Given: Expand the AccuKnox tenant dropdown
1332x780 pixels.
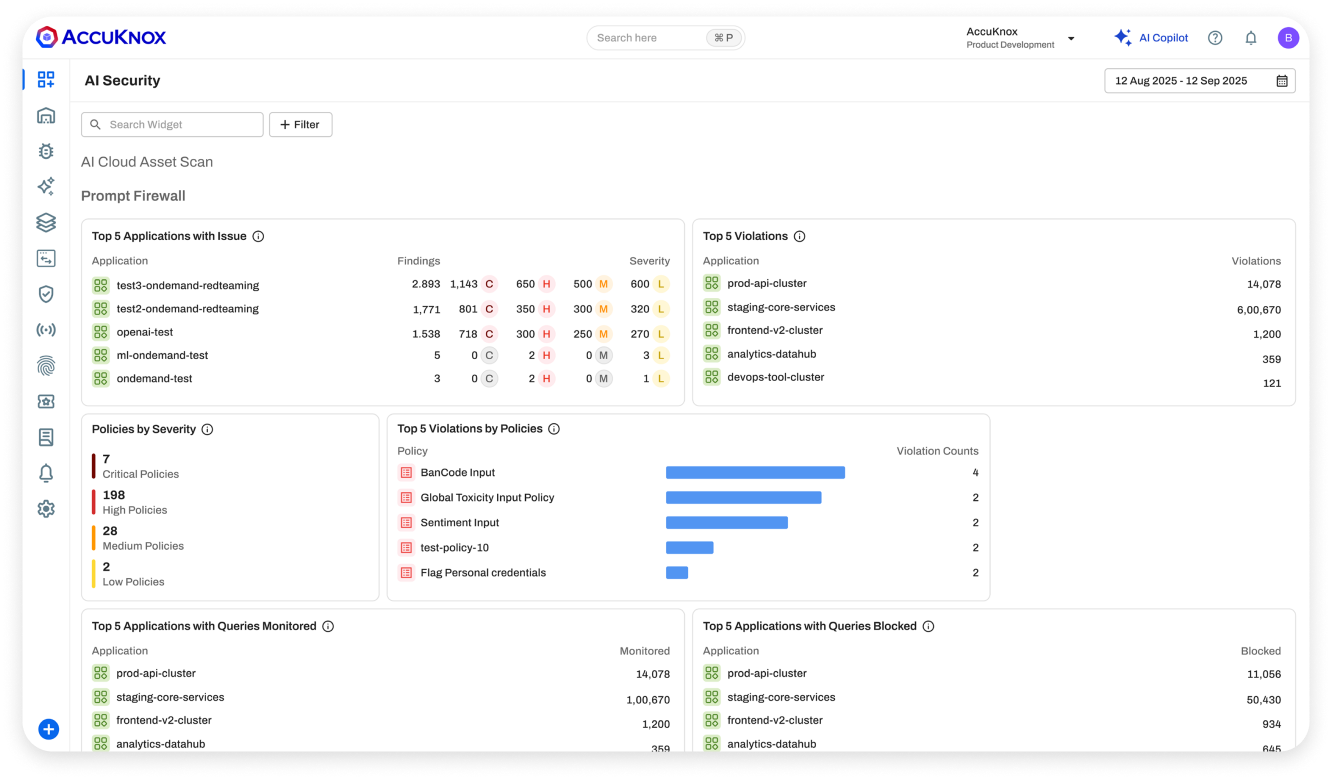Looking at the screenshot, I should coord(1071,39).
